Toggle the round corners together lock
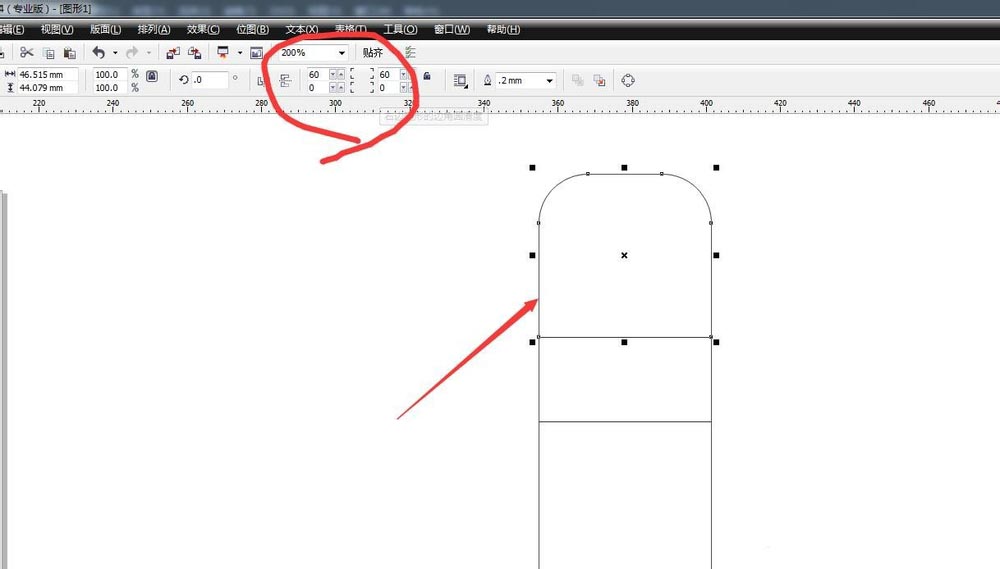The image size is (1000, 569). point(427,76)
